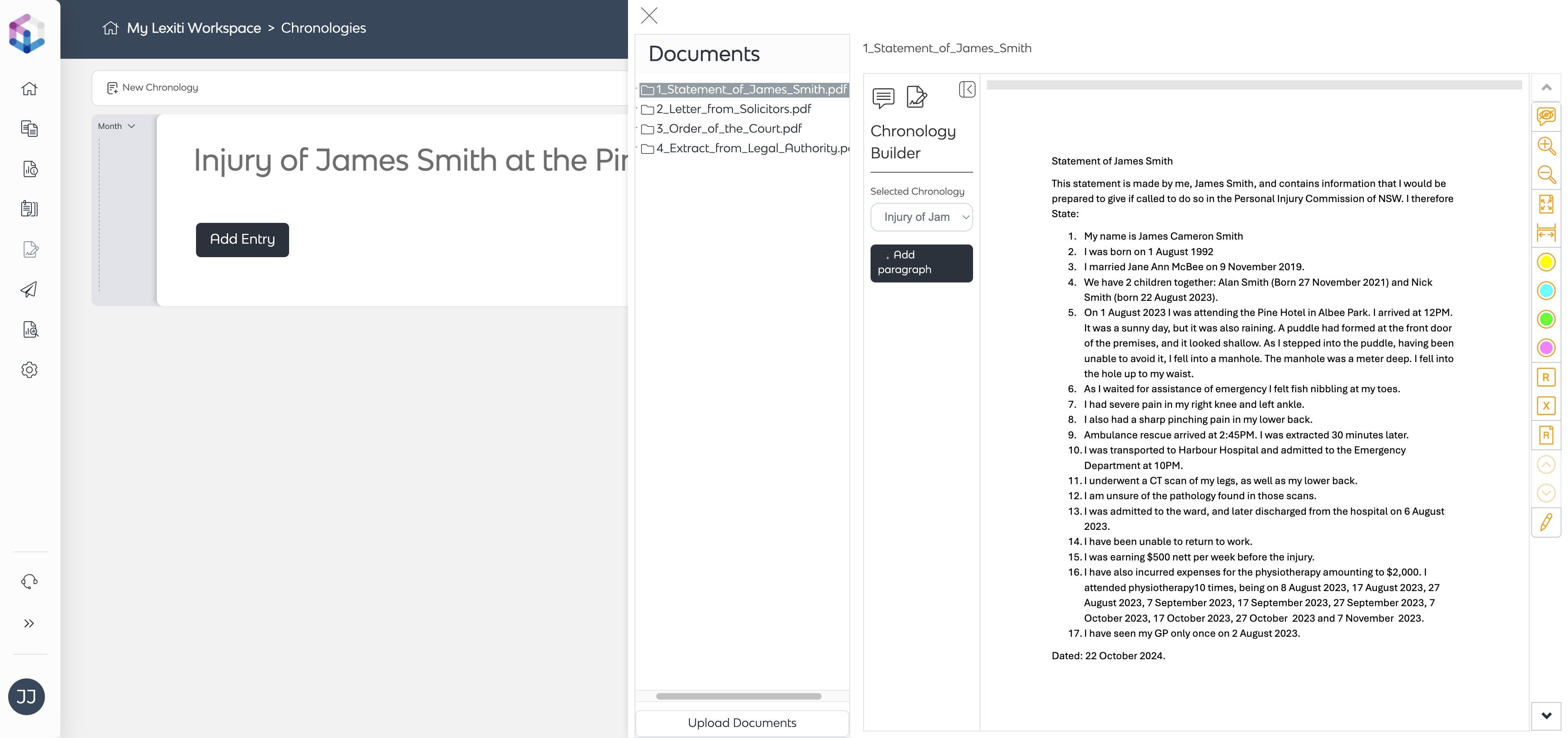Screen dimensions: 1568x738
Task: Open the Selected Chronology dropdown
Action: 921,217
